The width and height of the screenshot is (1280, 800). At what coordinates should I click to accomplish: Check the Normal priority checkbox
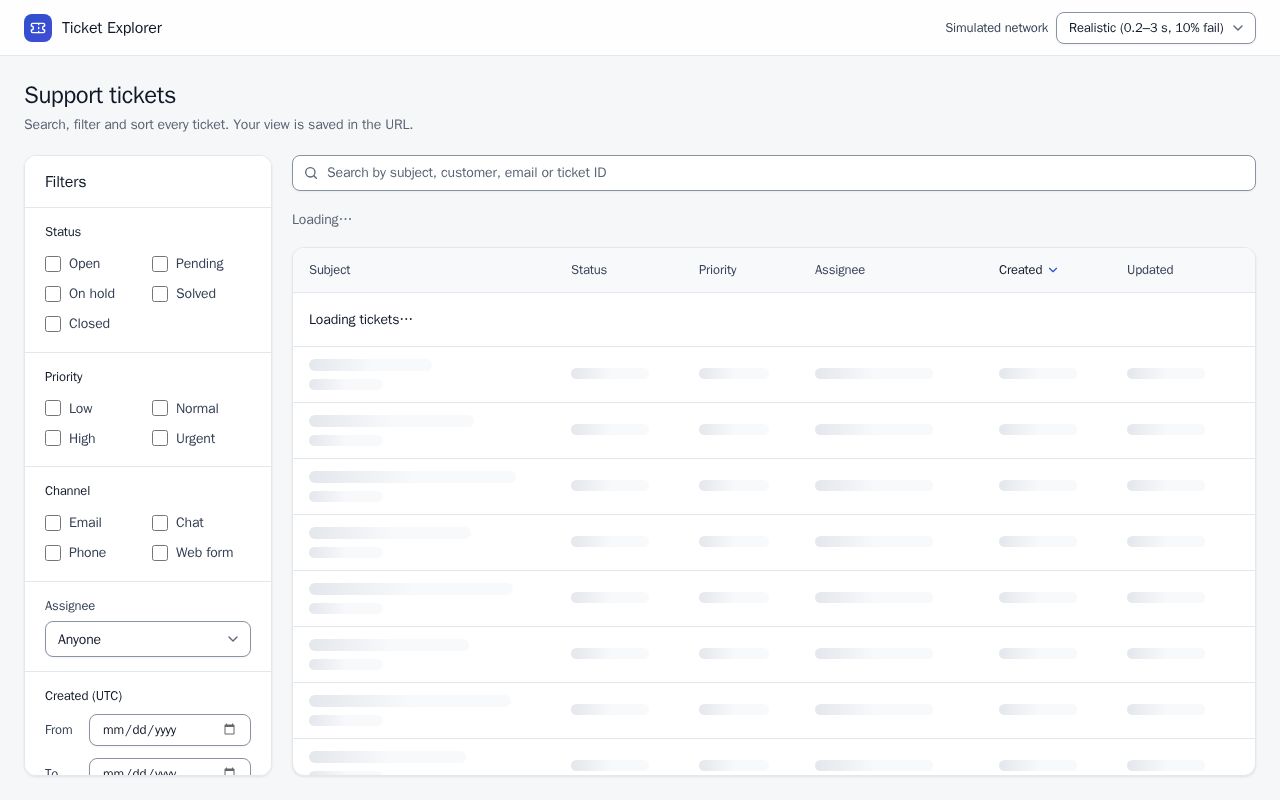[160, 409]
